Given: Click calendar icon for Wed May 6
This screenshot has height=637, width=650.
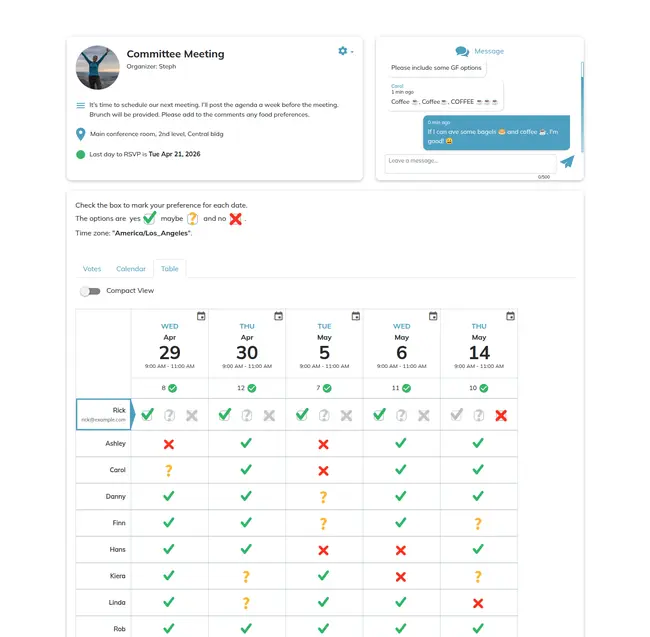Looking at the screenshot, I should [x=433, y=316].
